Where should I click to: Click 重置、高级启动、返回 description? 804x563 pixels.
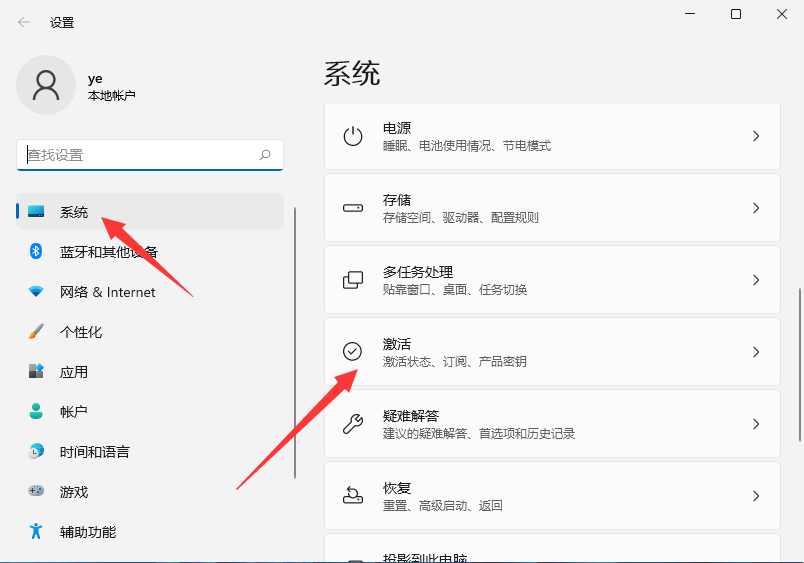(x=443, y=506)
